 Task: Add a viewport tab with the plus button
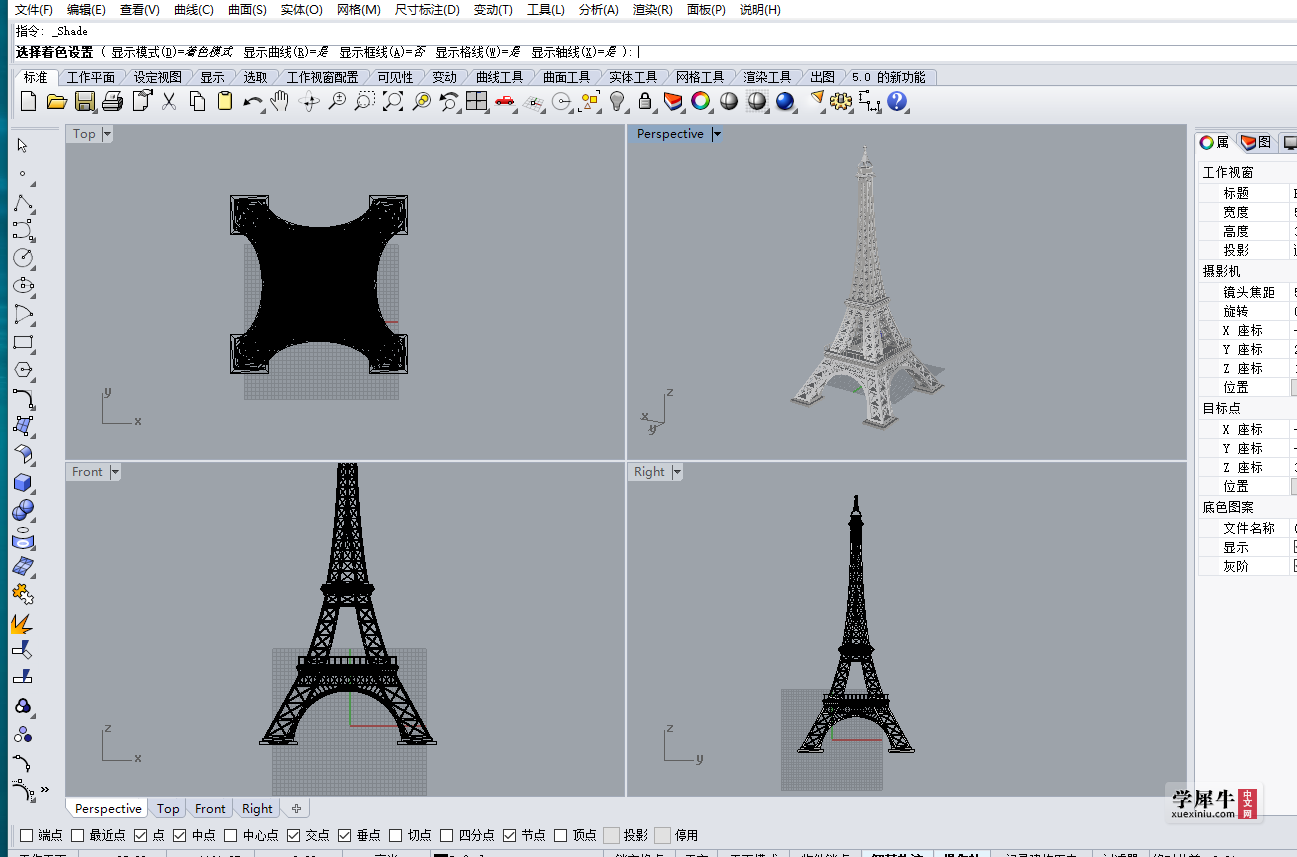pyautogui.click(x=296, y=809)
